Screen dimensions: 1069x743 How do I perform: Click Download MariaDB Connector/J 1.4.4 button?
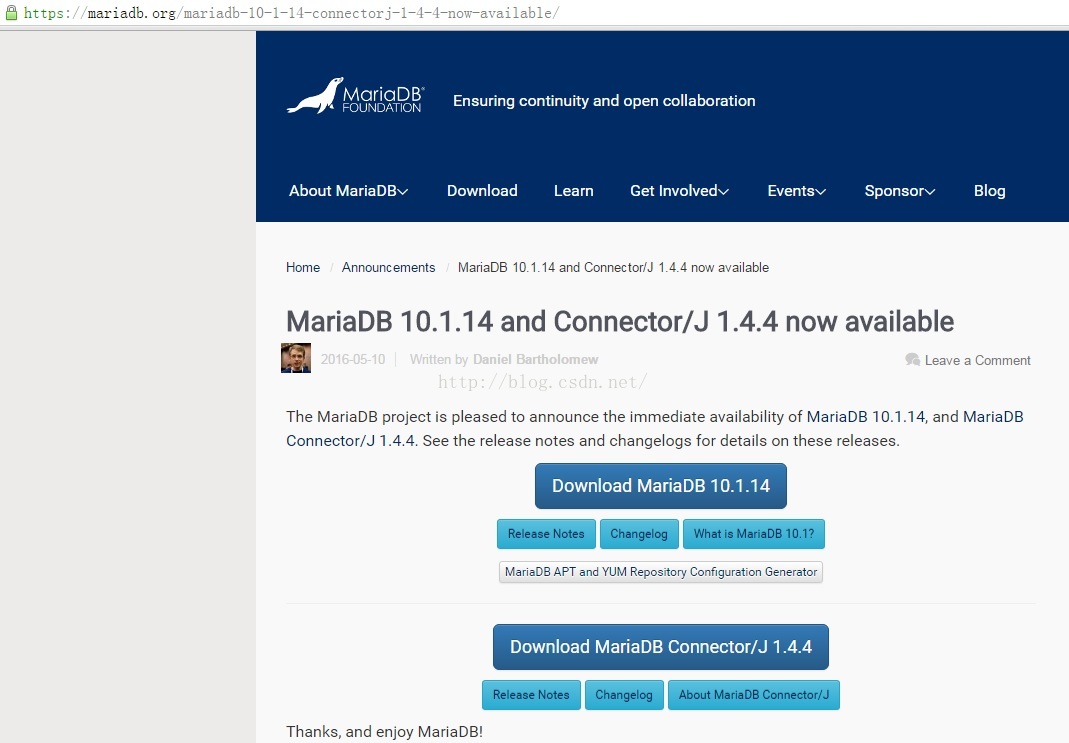[661, 647]
